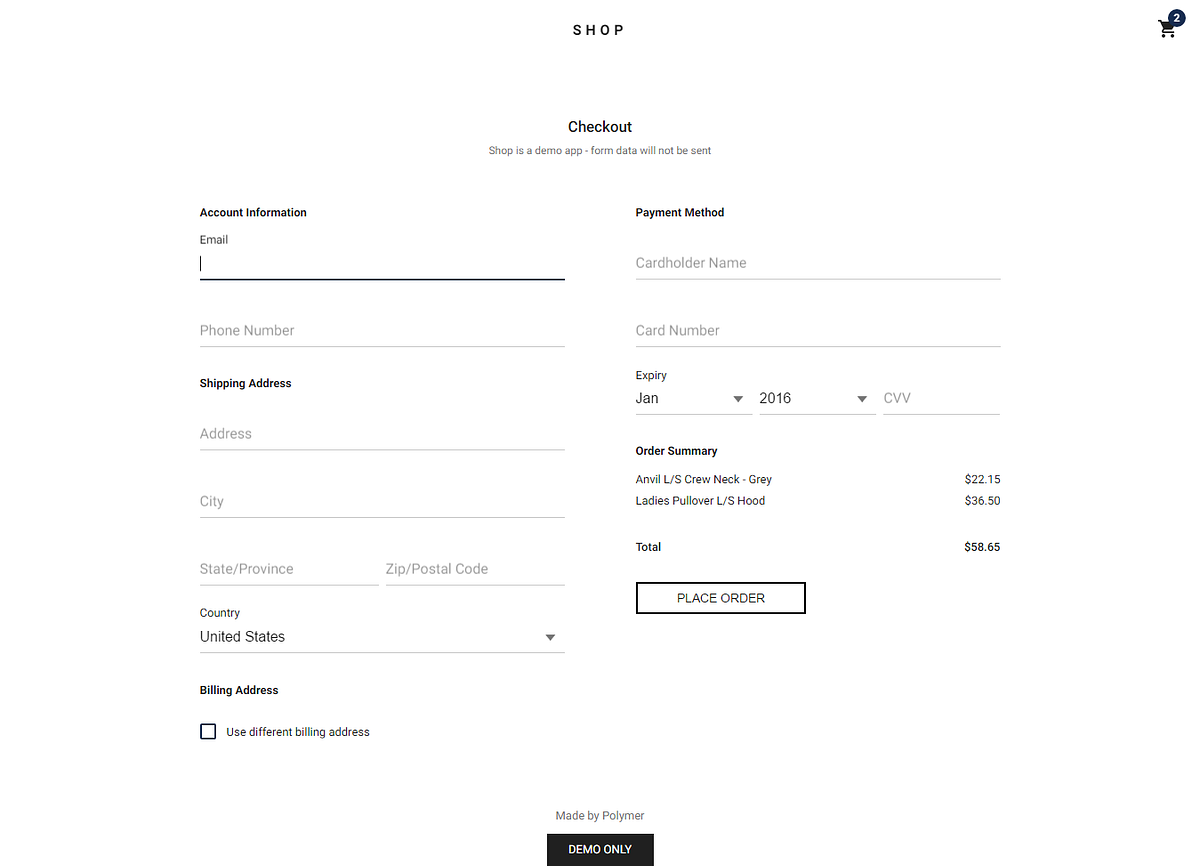Click the Zip/Postal Code field
The image size is (1200, 866).
tap(474, 569)
